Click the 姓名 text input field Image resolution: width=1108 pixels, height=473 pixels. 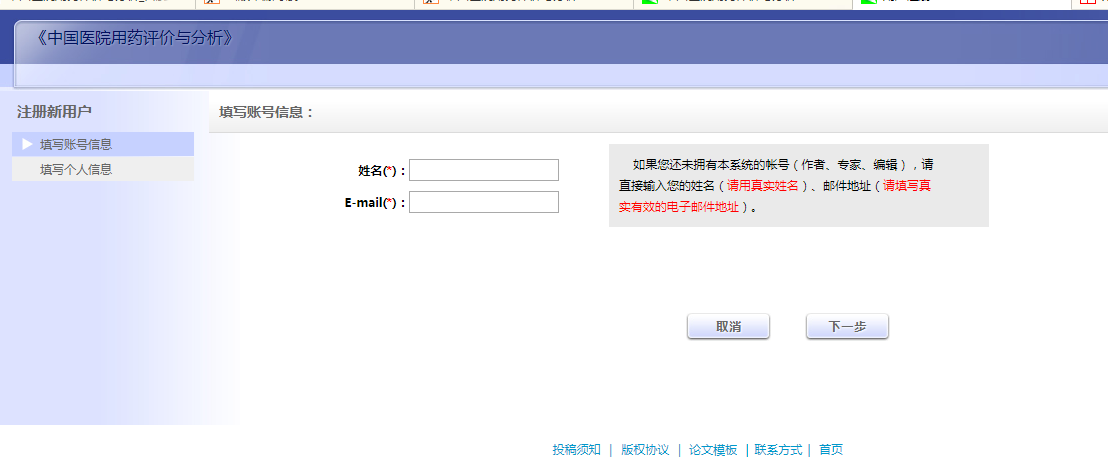pyautogui.click(x=483, y=170)
